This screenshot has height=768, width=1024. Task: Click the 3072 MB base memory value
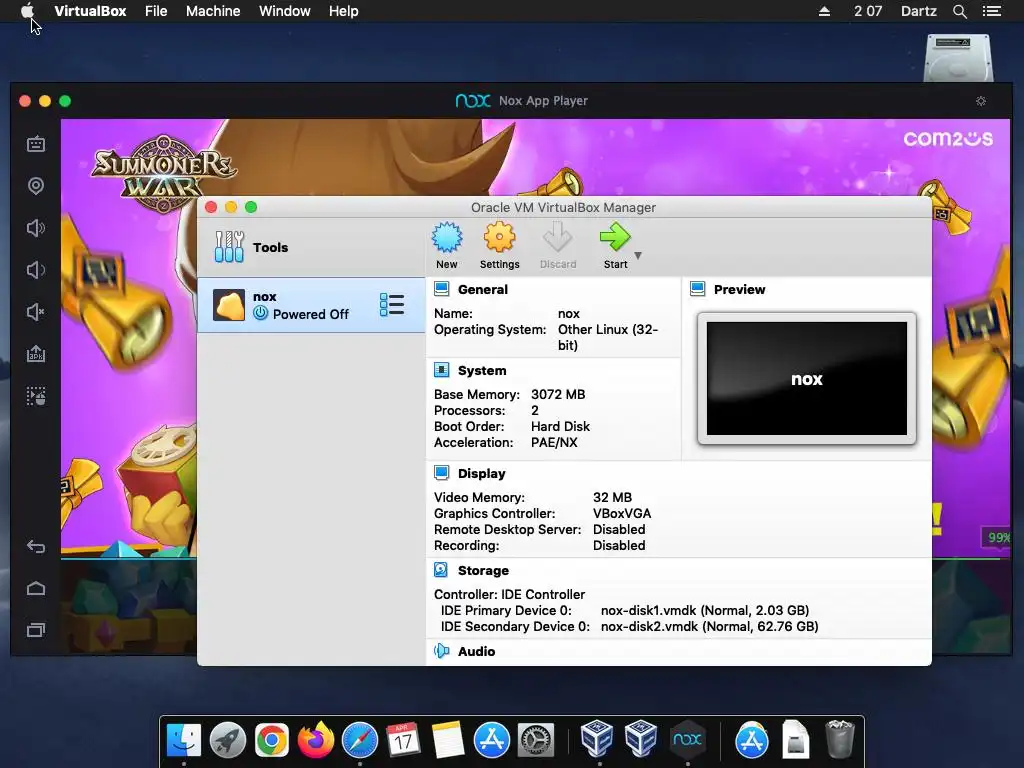coord(558,394)
